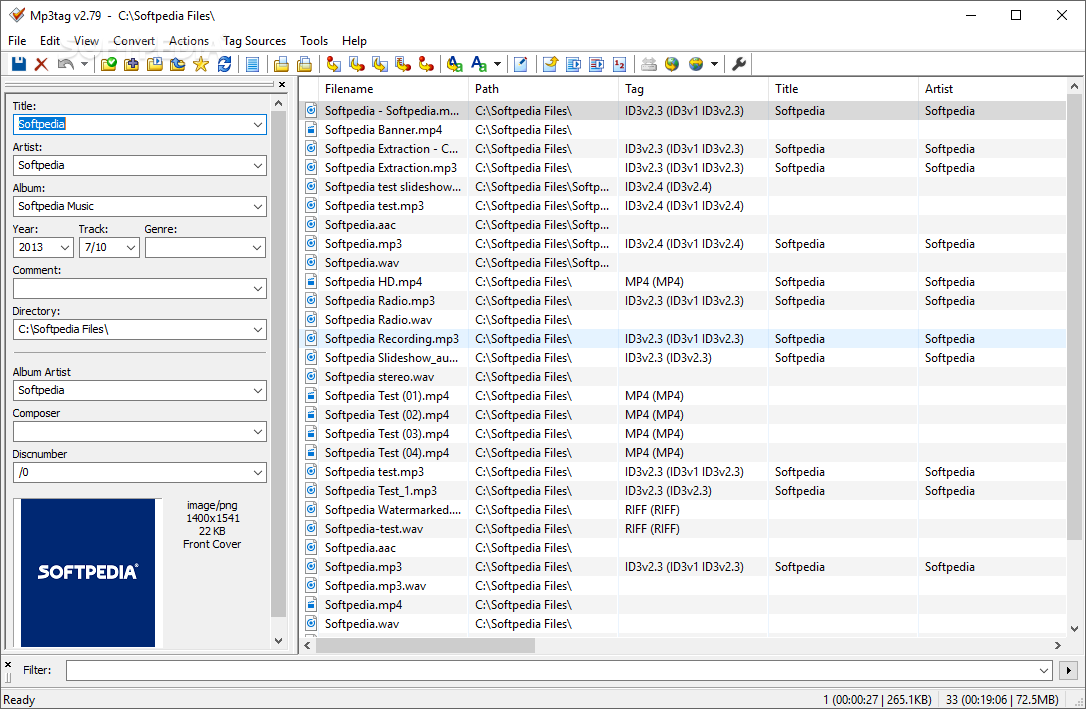Expand the Artist field dropdown
1086x709 pixels.
pyautogui.click(x=258, y=165)
